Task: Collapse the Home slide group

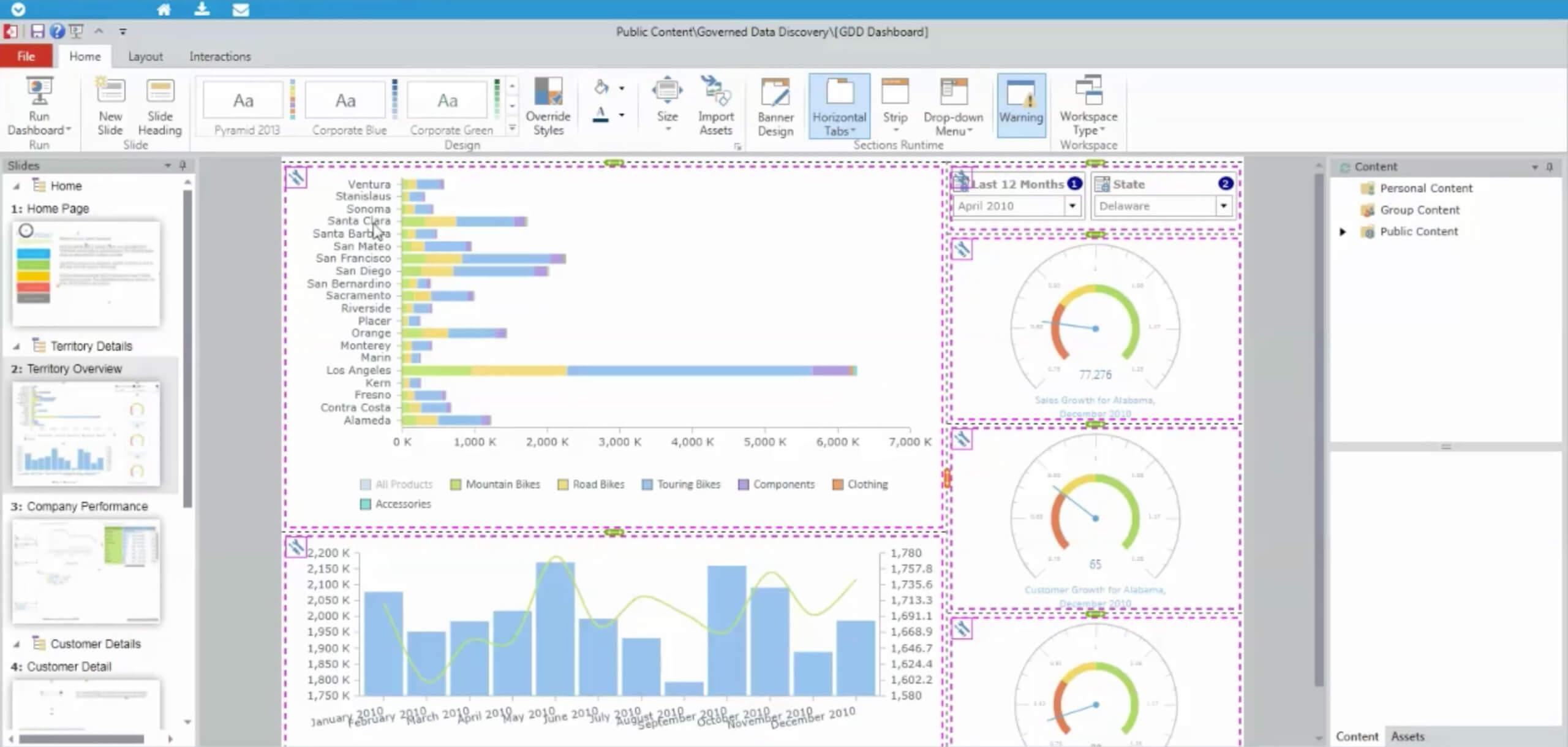Action: (x=17, y=186)
